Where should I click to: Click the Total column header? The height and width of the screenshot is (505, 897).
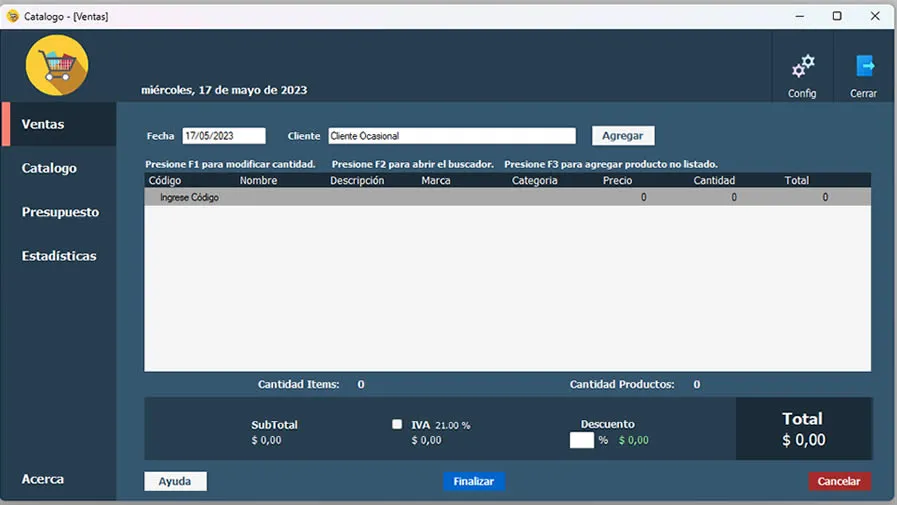click(x=796, y=180)
